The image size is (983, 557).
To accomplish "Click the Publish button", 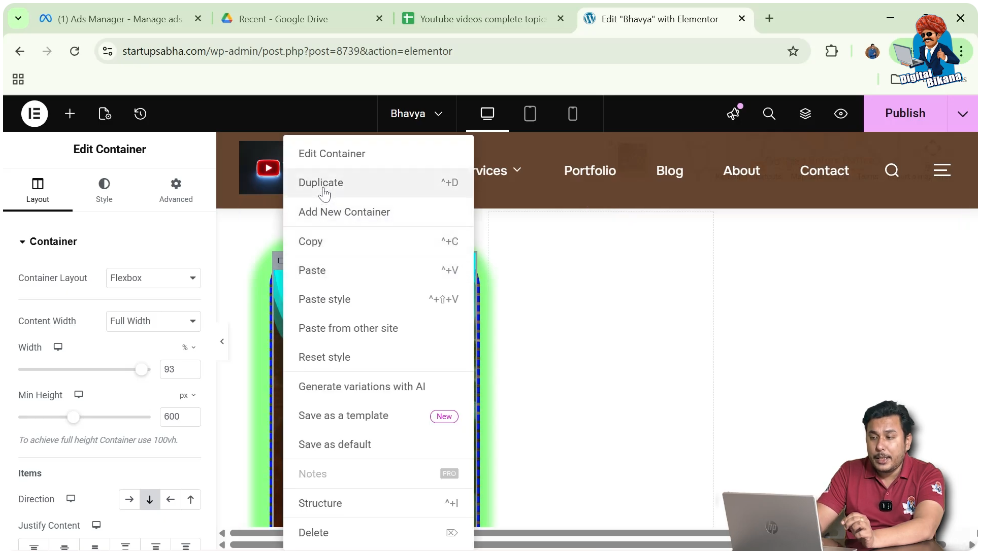I will click(905, 114).
